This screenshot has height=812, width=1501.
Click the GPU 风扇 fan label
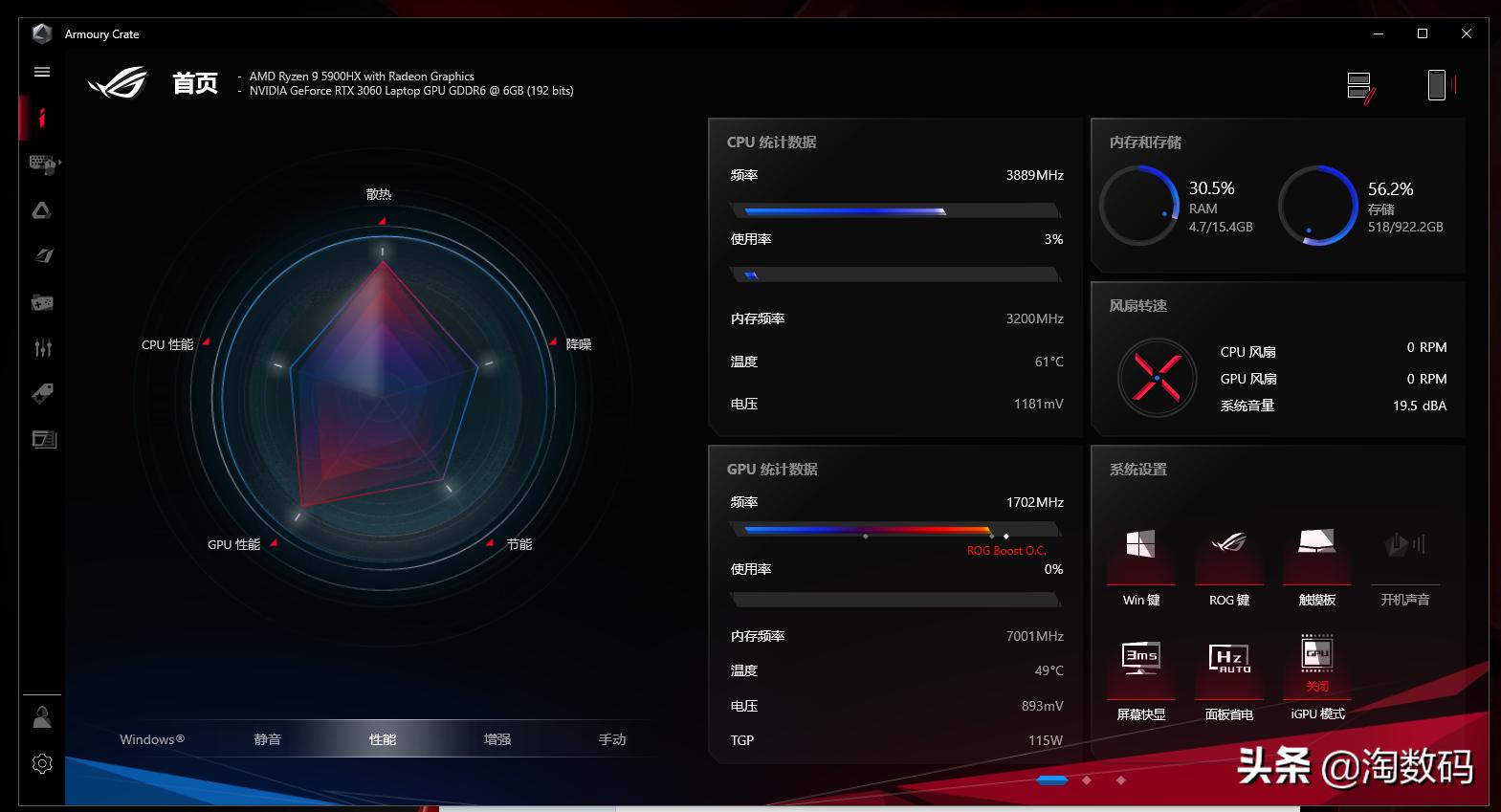(1248, 379)
